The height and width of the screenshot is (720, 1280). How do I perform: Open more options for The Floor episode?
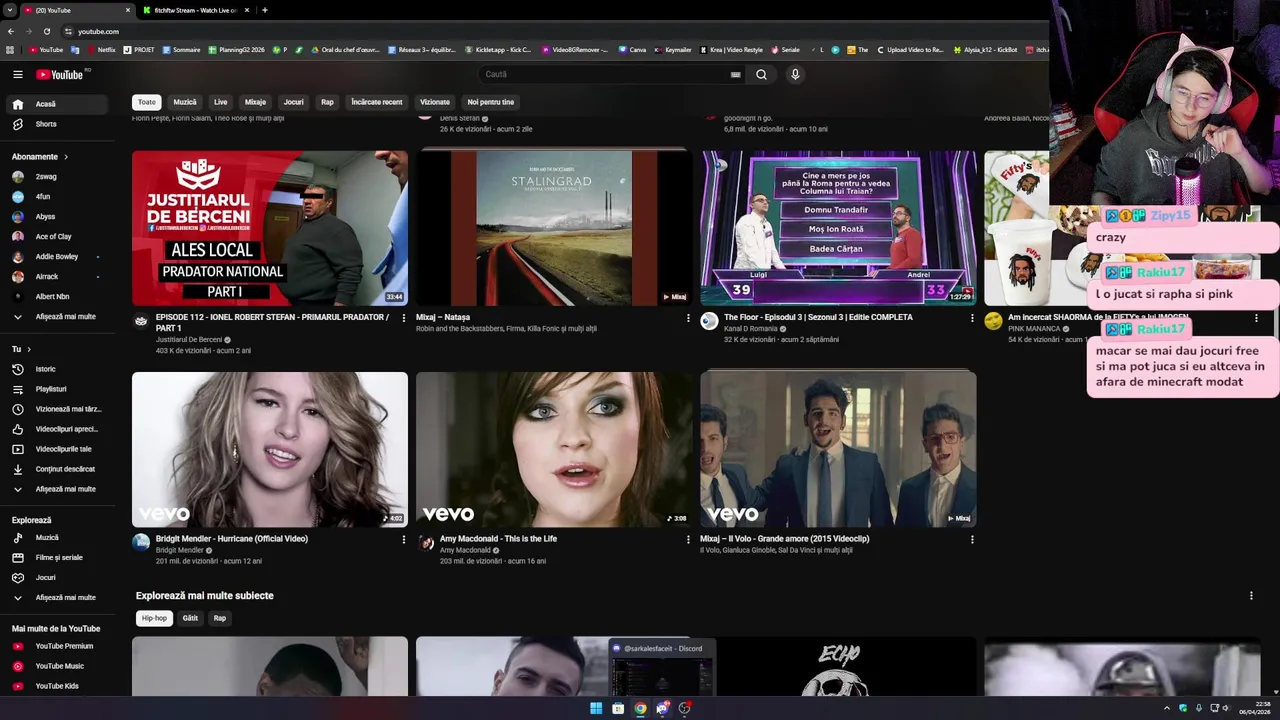(x=972, y=318)
